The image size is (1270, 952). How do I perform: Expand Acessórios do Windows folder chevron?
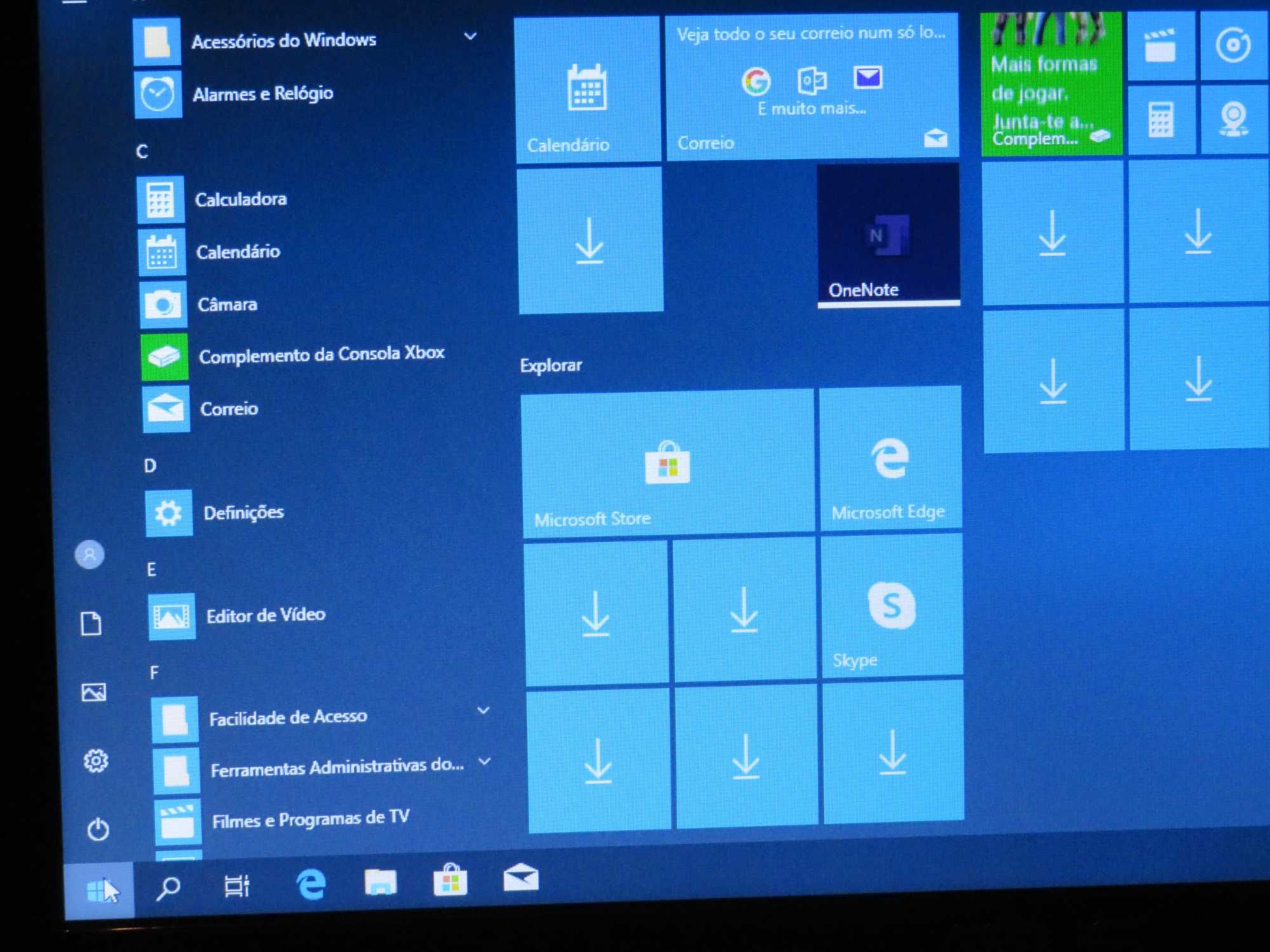click(x=470, y=36)
